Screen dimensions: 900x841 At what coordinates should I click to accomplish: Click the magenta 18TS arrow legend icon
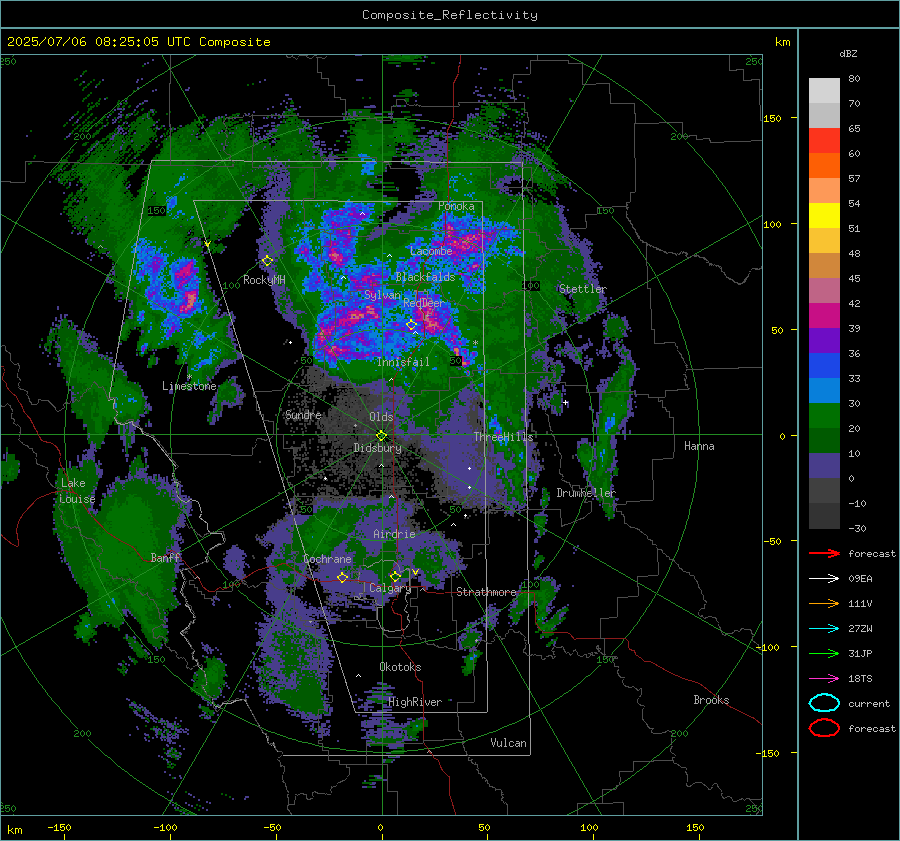point(824,679)
